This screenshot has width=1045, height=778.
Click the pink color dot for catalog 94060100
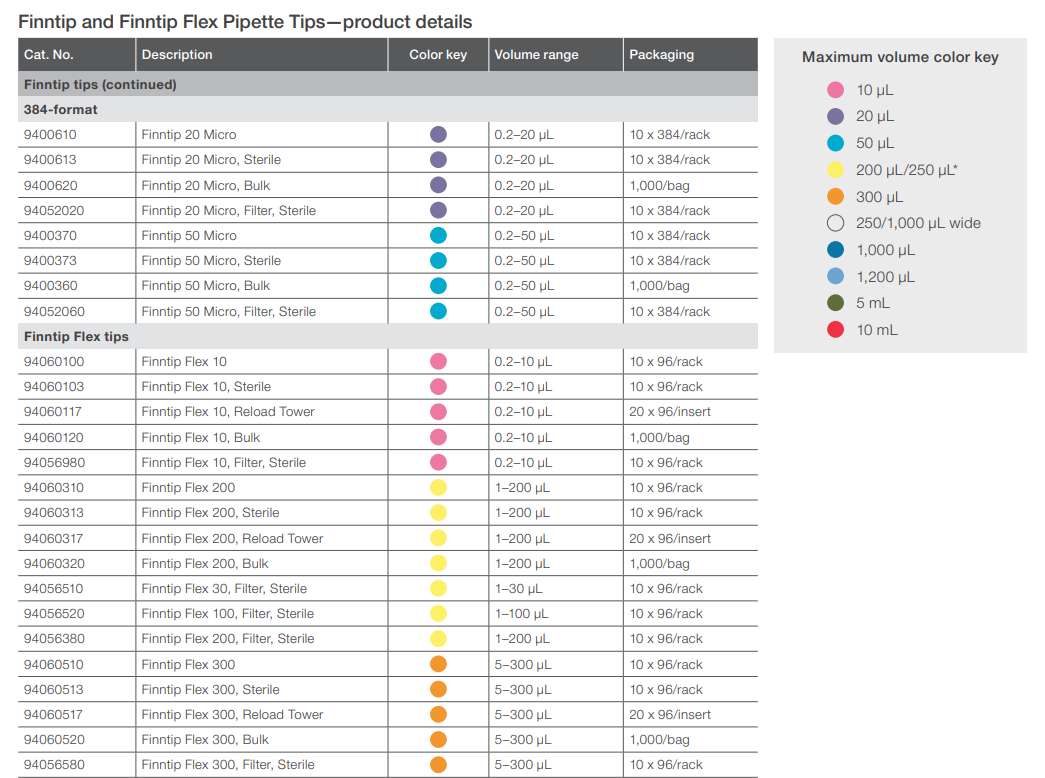point(438,361)
